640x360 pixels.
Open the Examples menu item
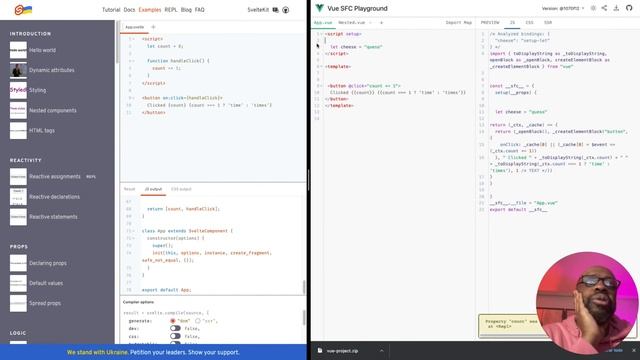click(150, 10)
